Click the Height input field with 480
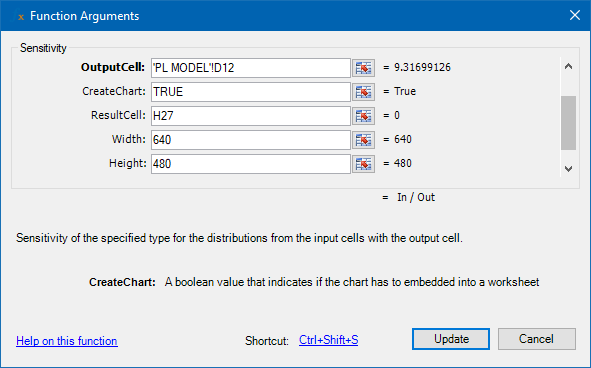This screenshot has height=368, width=591. pos(251,164)
